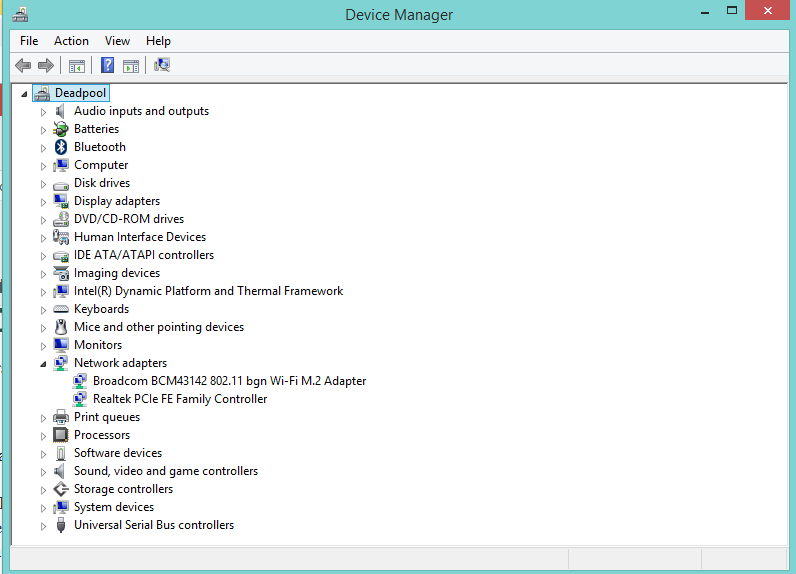Viewport: 796px width, 574px height.
Task: Open the File menu
Action: pyautogui.click(x=29, y=41)
